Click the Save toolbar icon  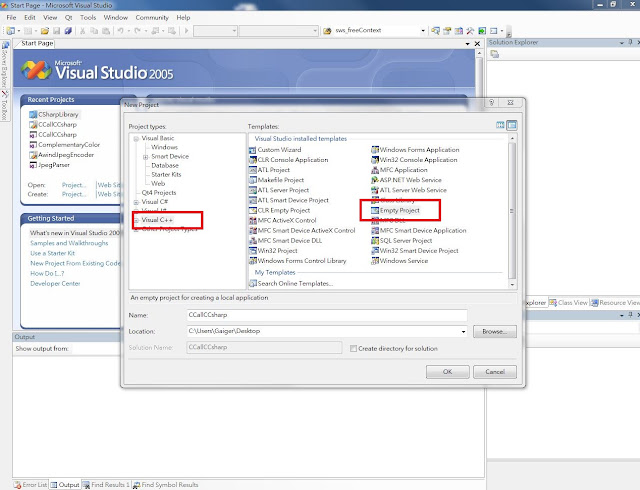[x=57, y=31]
